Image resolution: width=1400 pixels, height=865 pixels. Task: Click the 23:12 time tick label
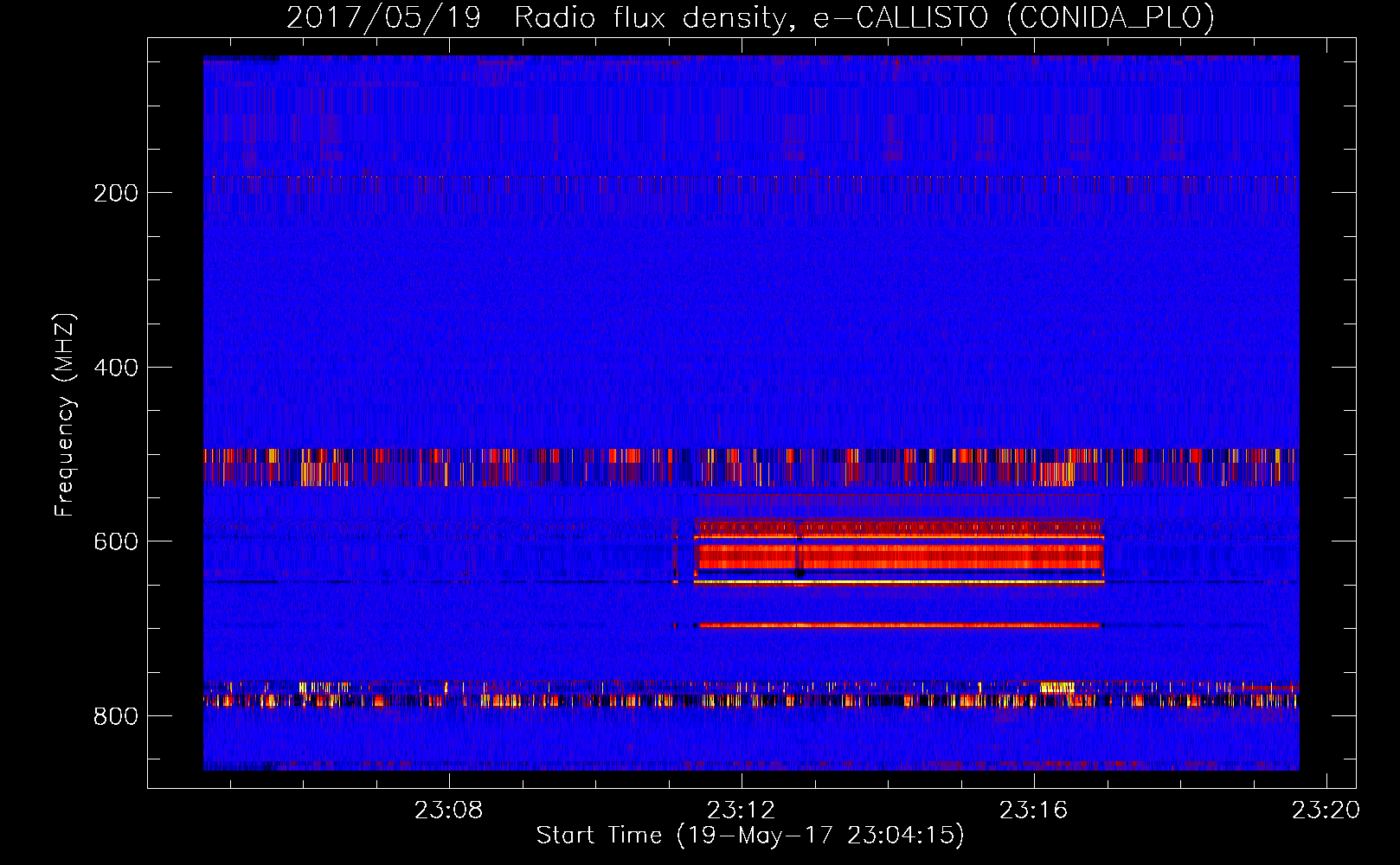tap(741, 811)
